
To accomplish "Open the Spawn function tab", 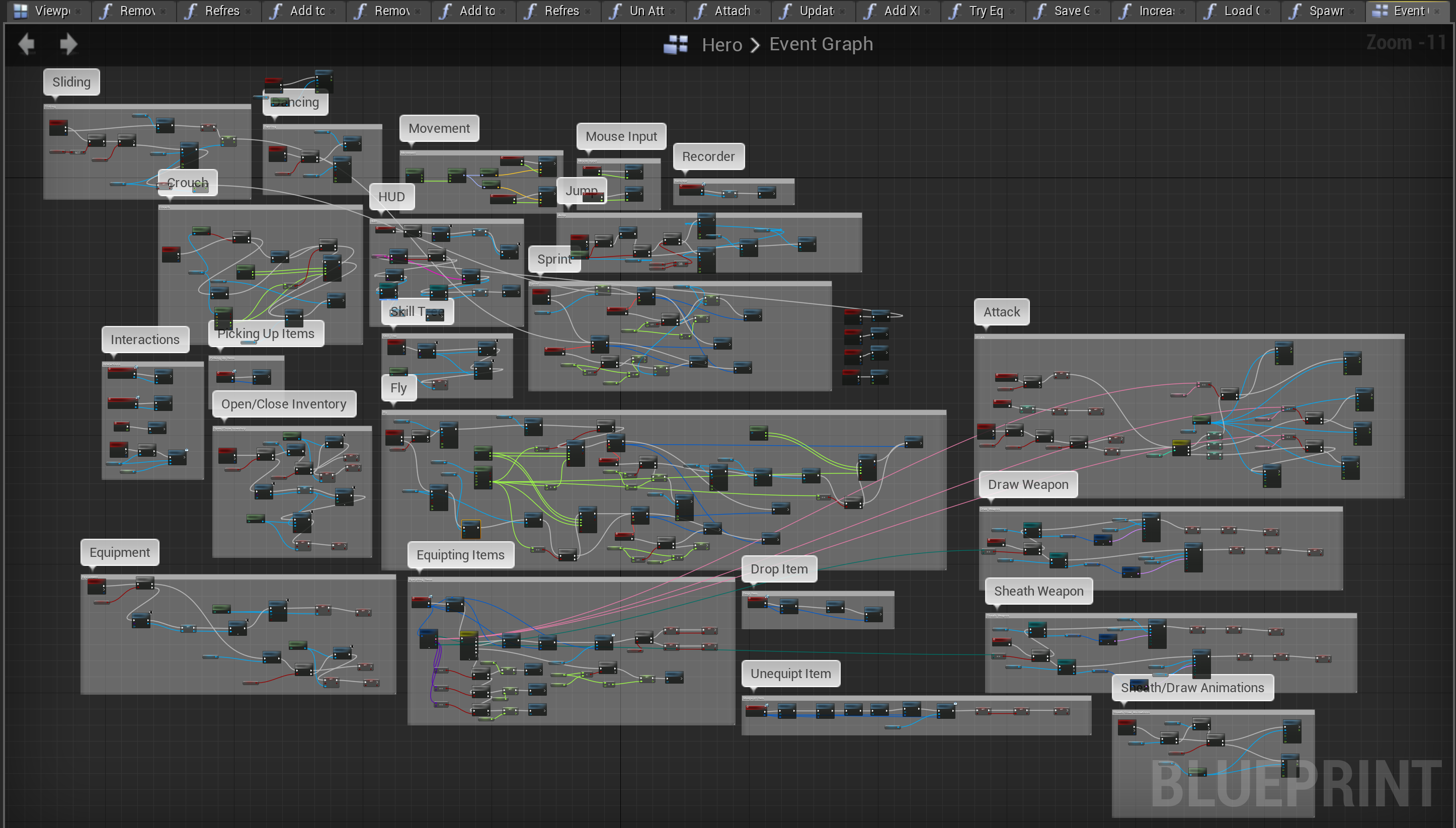I will [x=1322, y=11].
